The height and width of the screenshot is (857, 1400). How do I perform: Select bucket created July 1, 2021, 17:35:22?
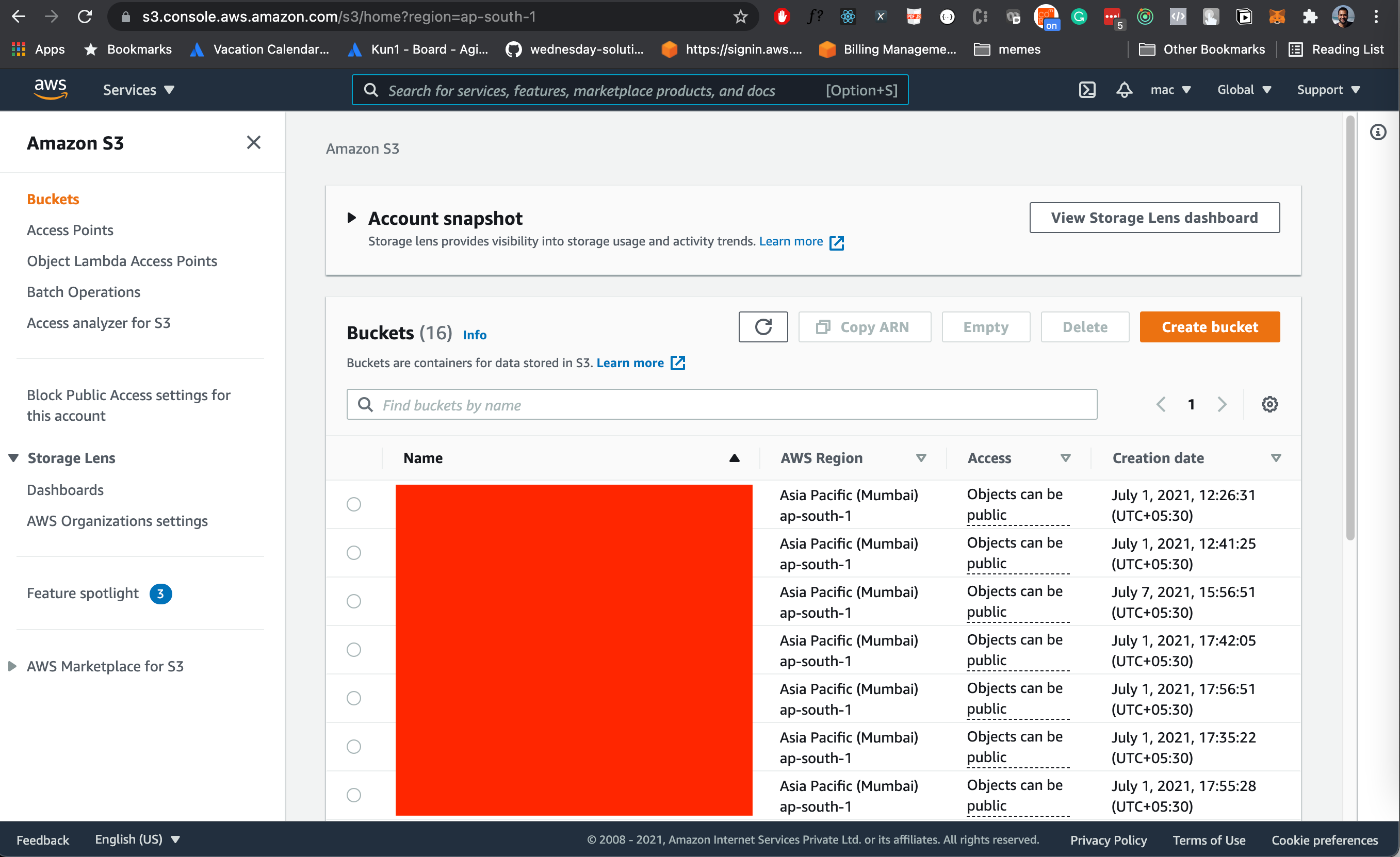(x=353, y=746)
